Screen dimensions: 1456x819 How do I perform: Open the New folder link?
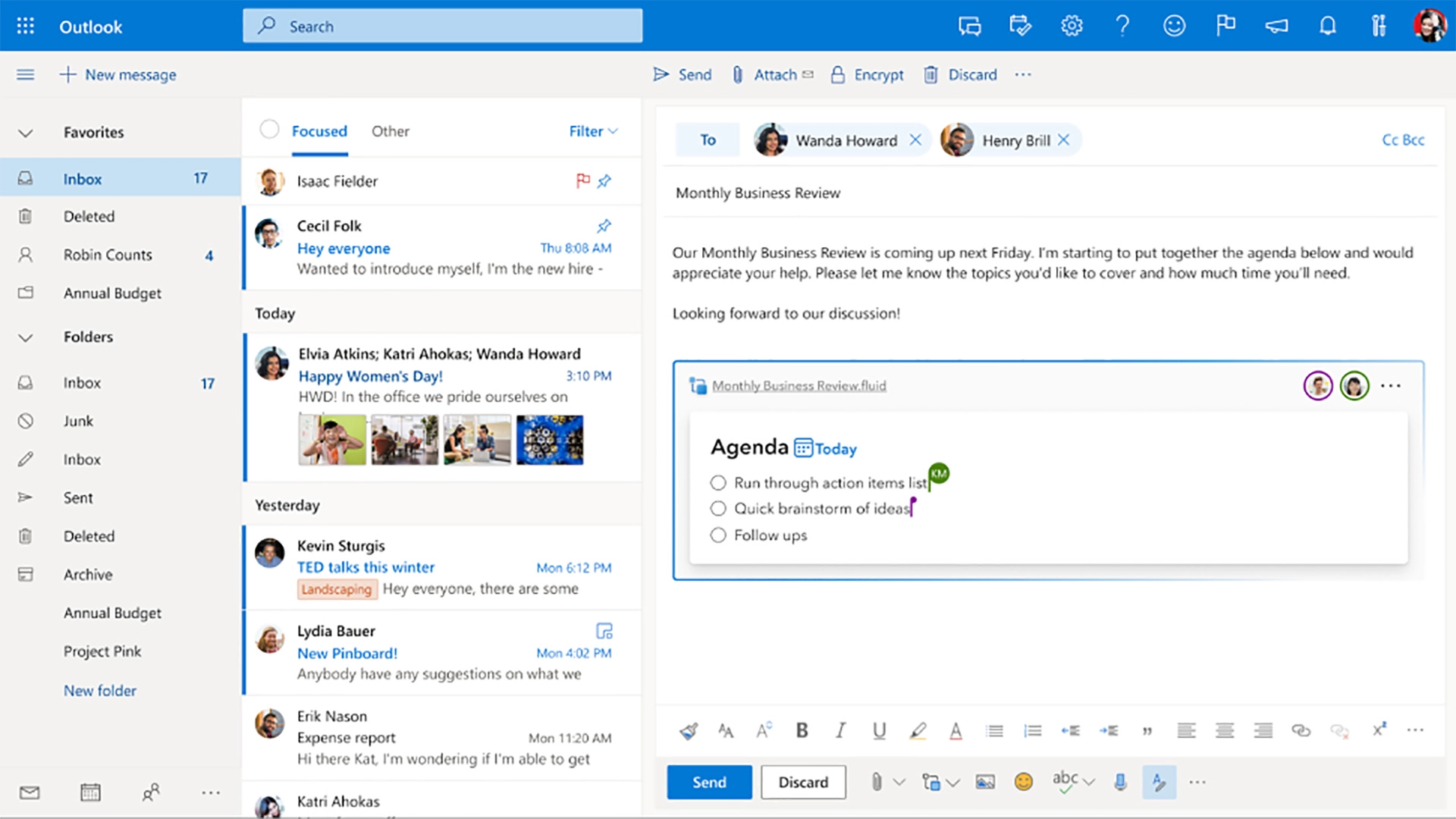point(100,691)
